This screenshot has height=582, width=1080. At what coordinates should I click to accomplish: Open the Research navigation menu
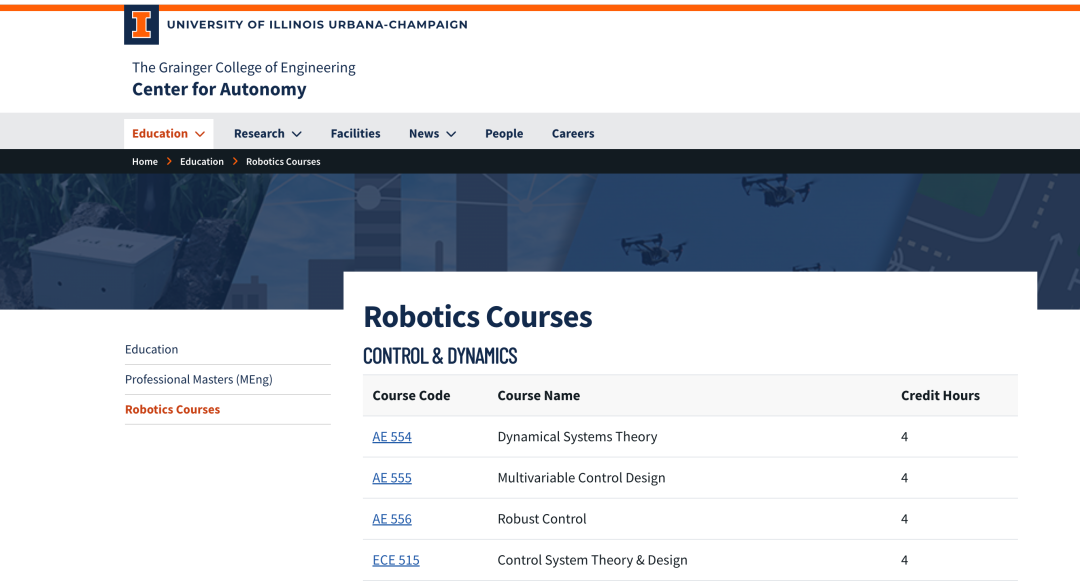(267, 134)
